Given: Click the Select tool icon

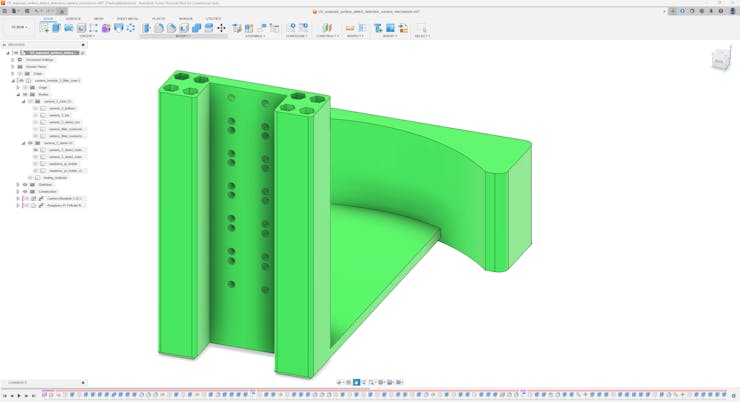Looking at the screenshot, I should click(421, 28).
